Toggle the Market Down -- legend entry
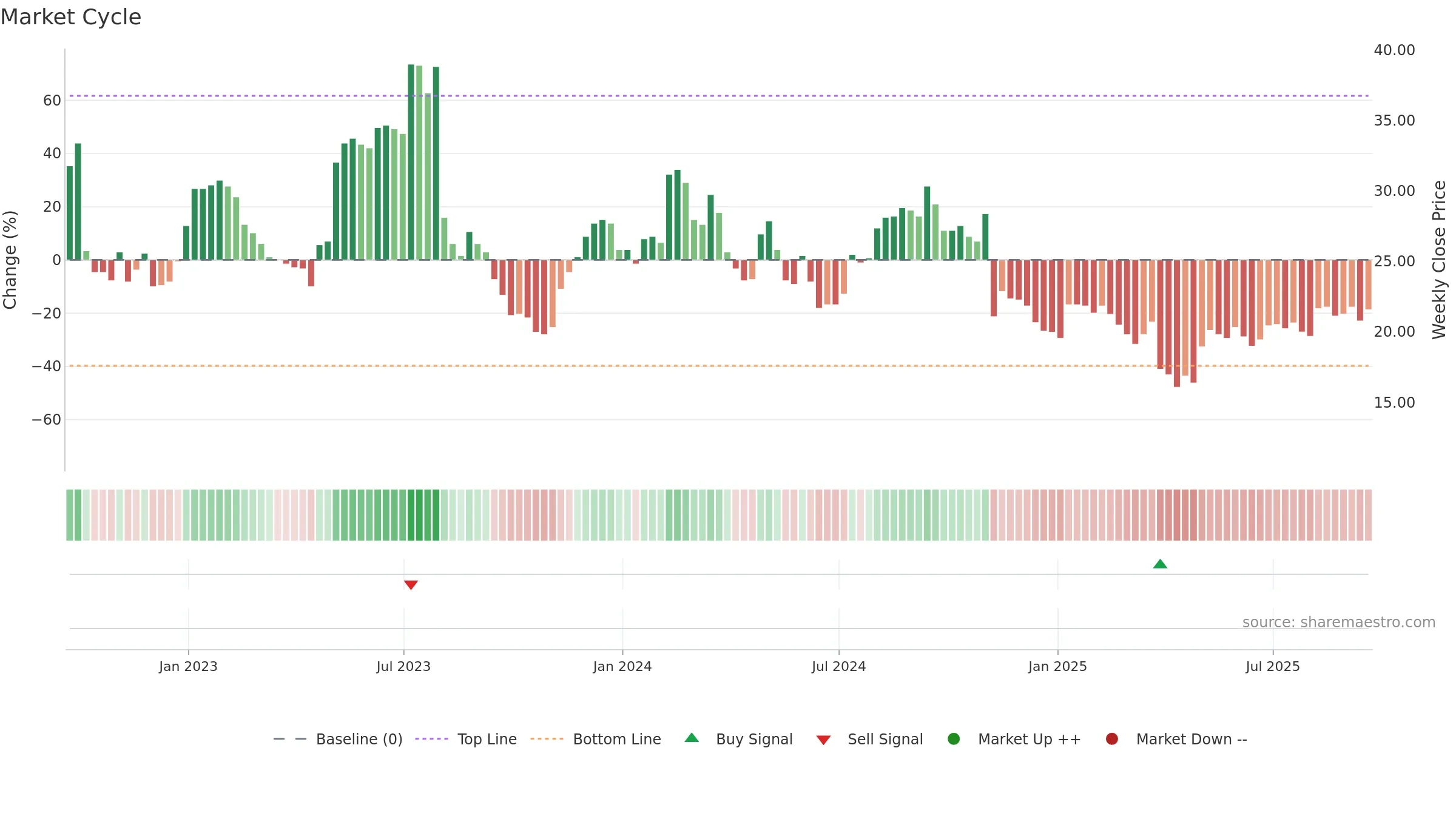Screen dimensions: 1456x819 (x=1176, y=739)
